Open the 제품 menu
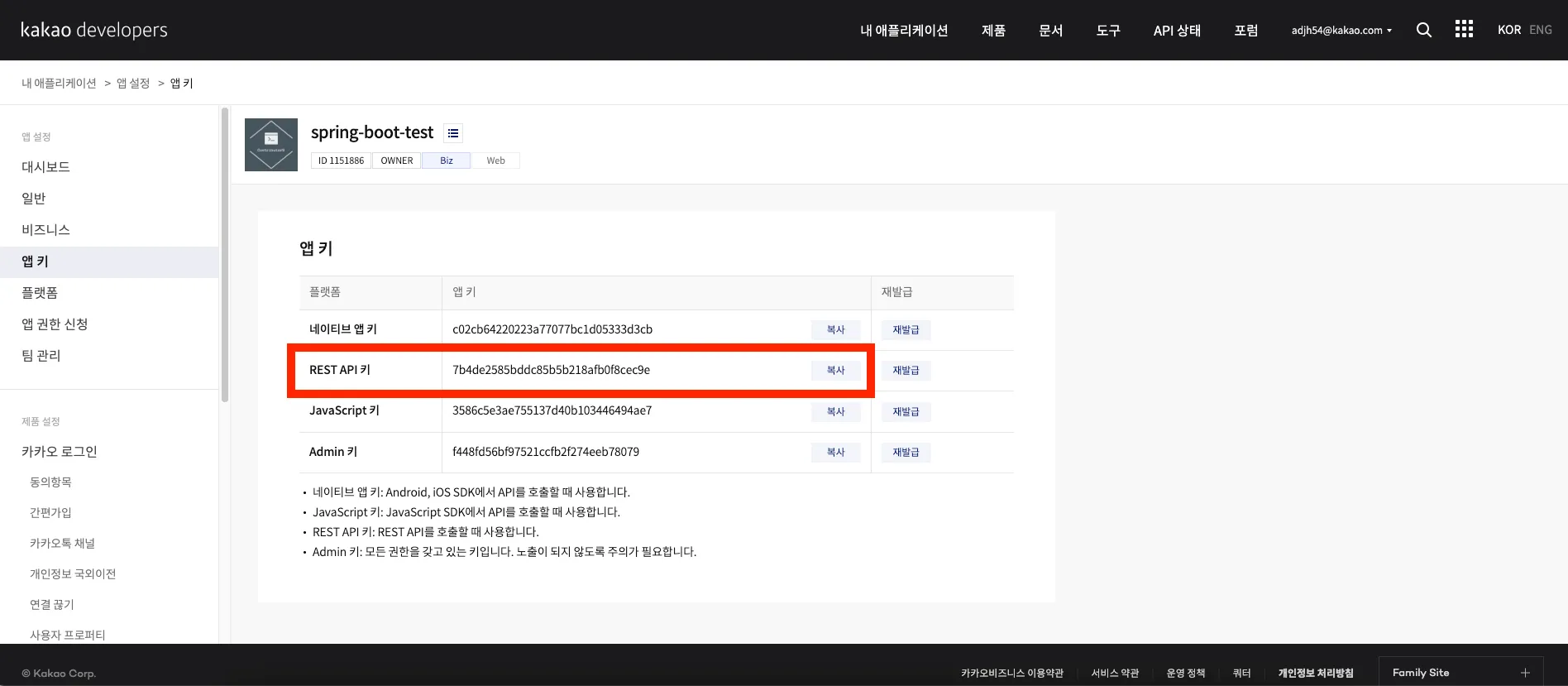The width and height of the screenshot is (1568, 686). [x=993, y=30]
